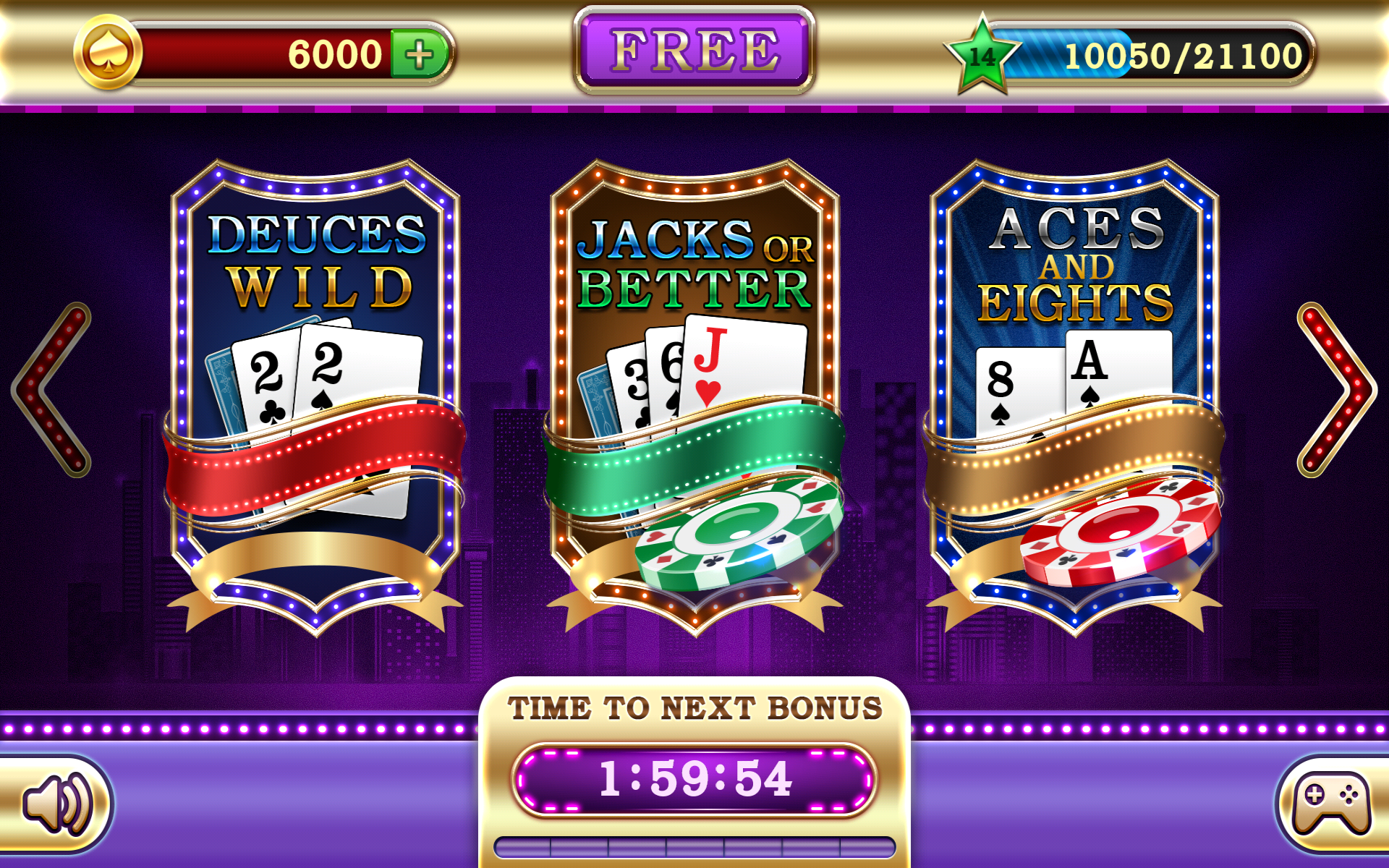Open the gamepad controller icon
The width and height of the screenshot is (1389, 868).
pos(1331,804)
